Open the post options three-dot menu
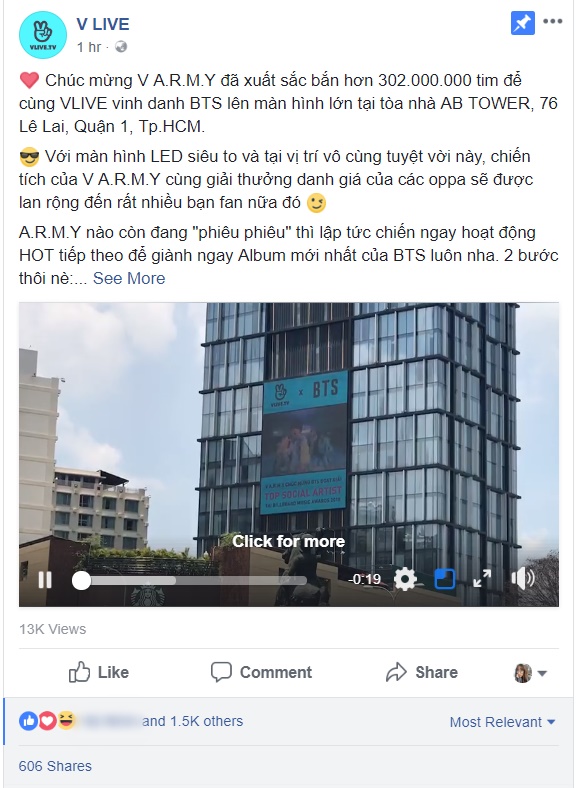Screen dimensions: 584x788 pyautogui.click(x=553, y=21)
